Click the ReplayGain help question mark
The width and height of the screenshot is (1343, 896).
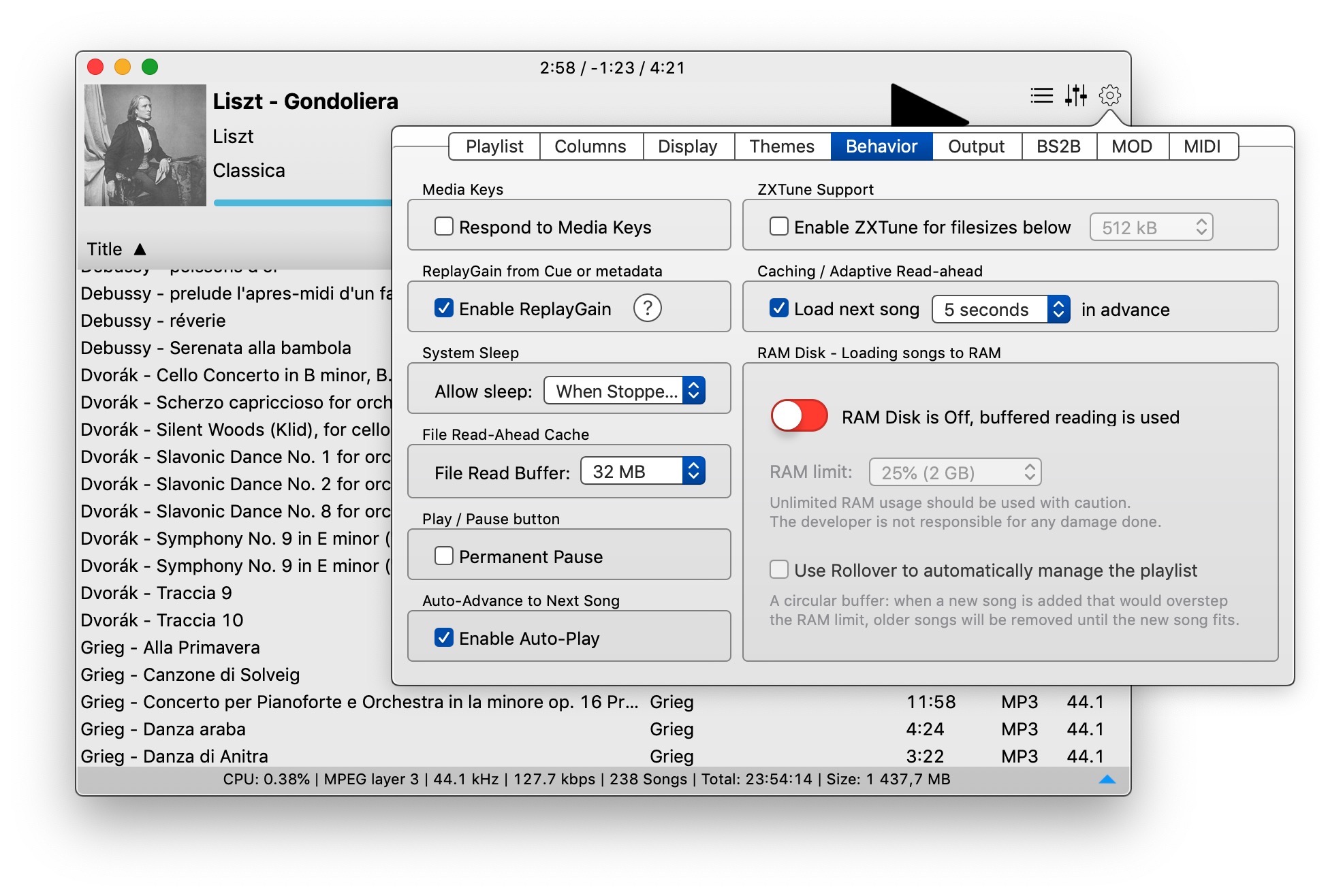(x=647, y=308)
